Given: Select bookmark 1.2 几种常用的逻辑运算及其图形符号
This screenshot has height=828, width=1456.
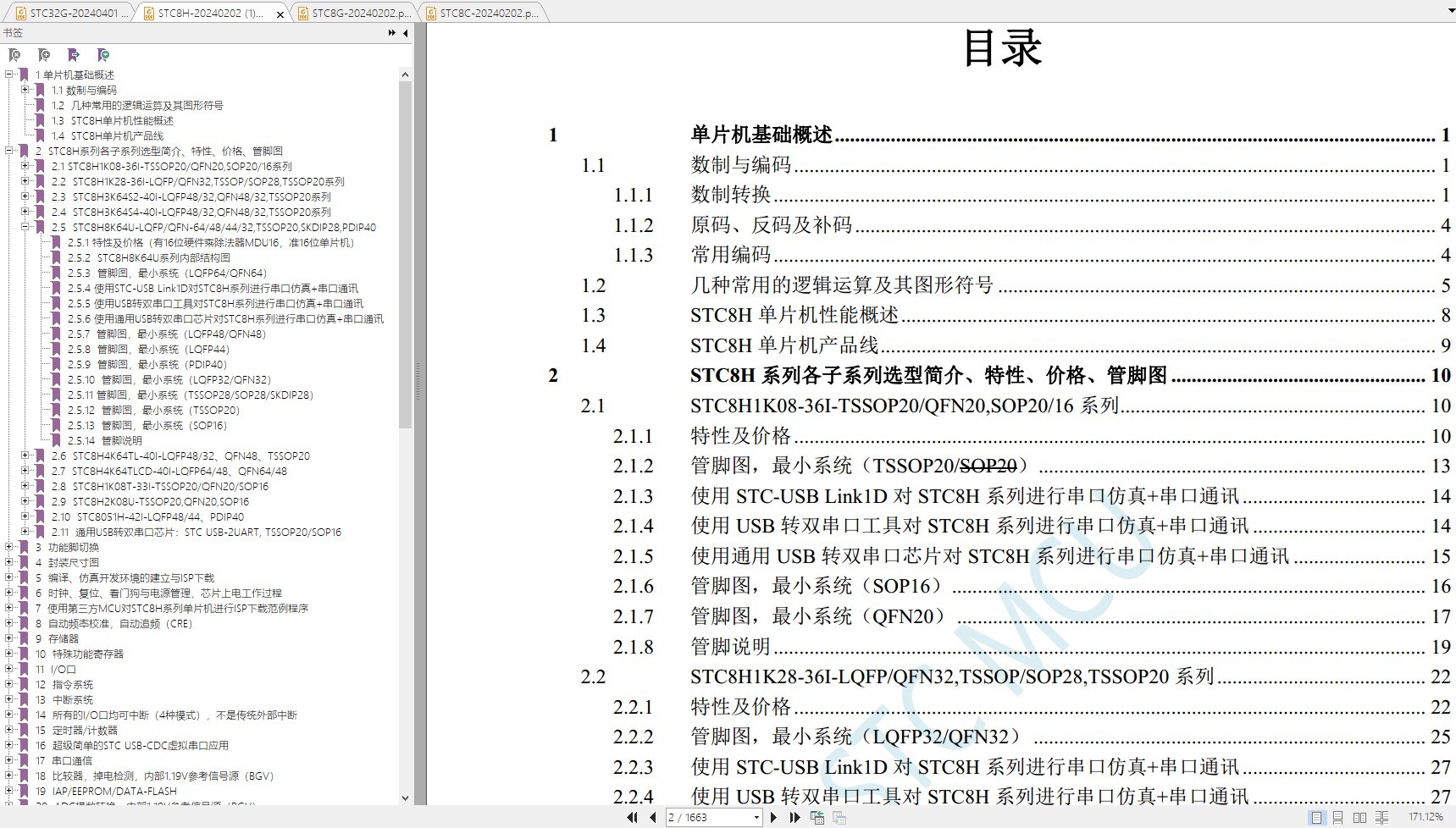Looking at the screenshot, I should pos(137,106).
